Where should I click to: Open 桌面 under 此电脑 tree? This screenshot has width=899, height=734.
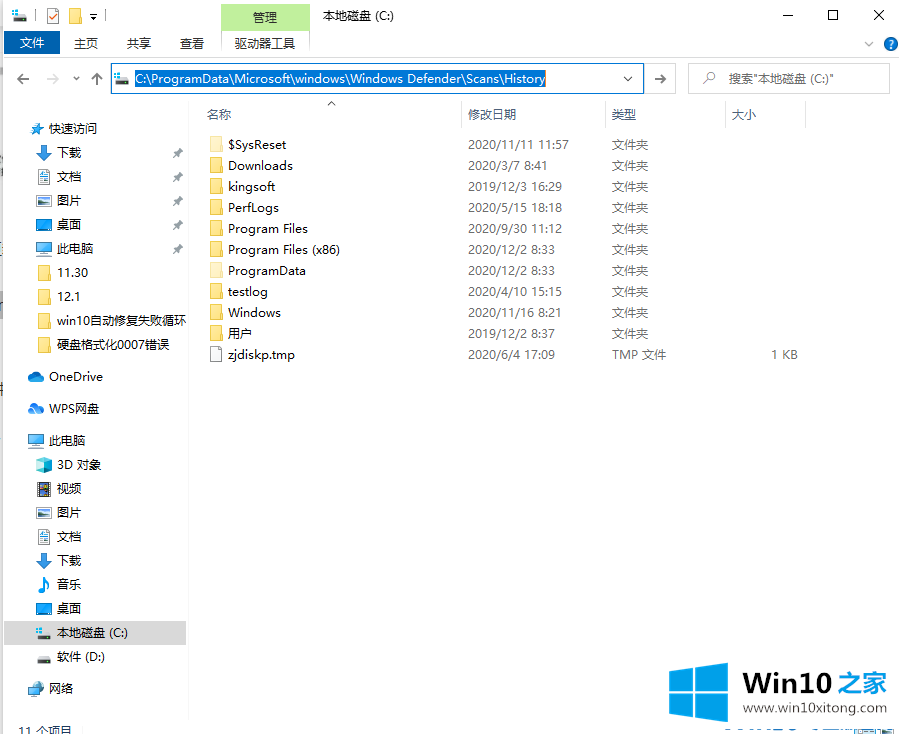(69, 608)
